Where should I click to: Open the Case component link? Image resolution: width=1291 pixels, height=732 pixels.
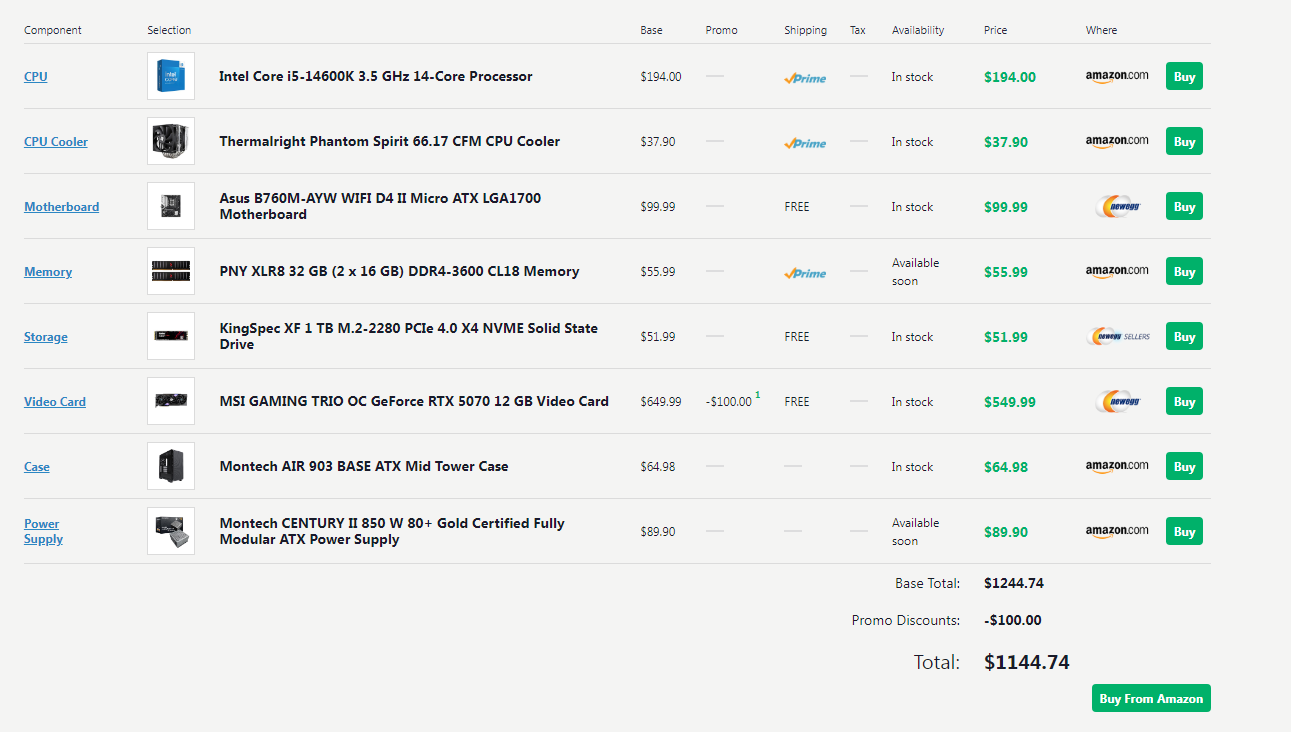[37, 467]
